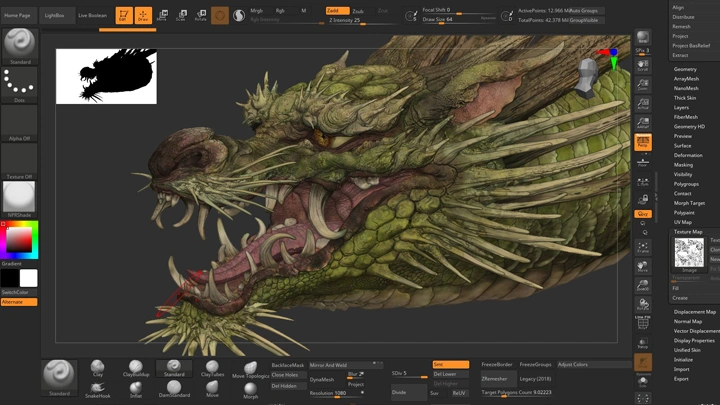The width and height of the screenshot is (720, 405).
Task: Click Mirror And Weld button
Action: pos(346,365)
